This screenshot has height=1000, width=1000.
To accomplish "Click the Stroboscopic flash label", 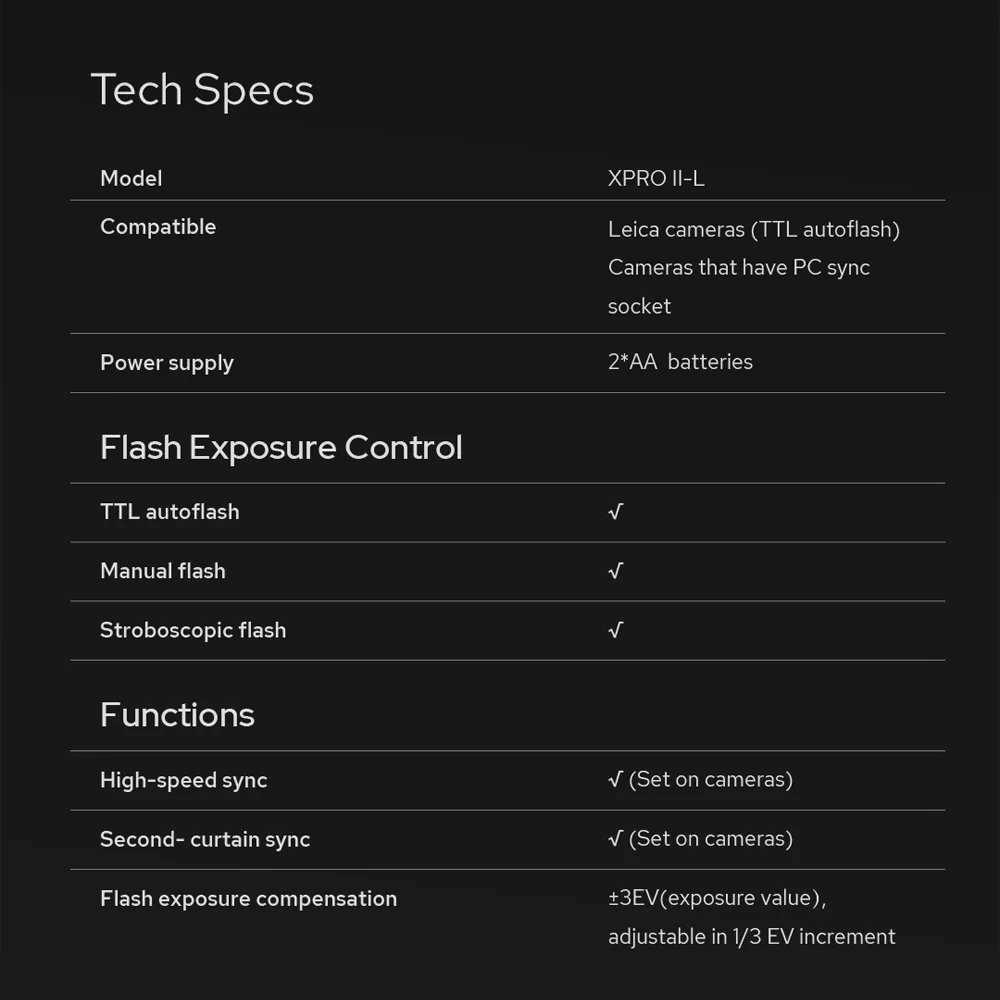I will coord(193,630).
